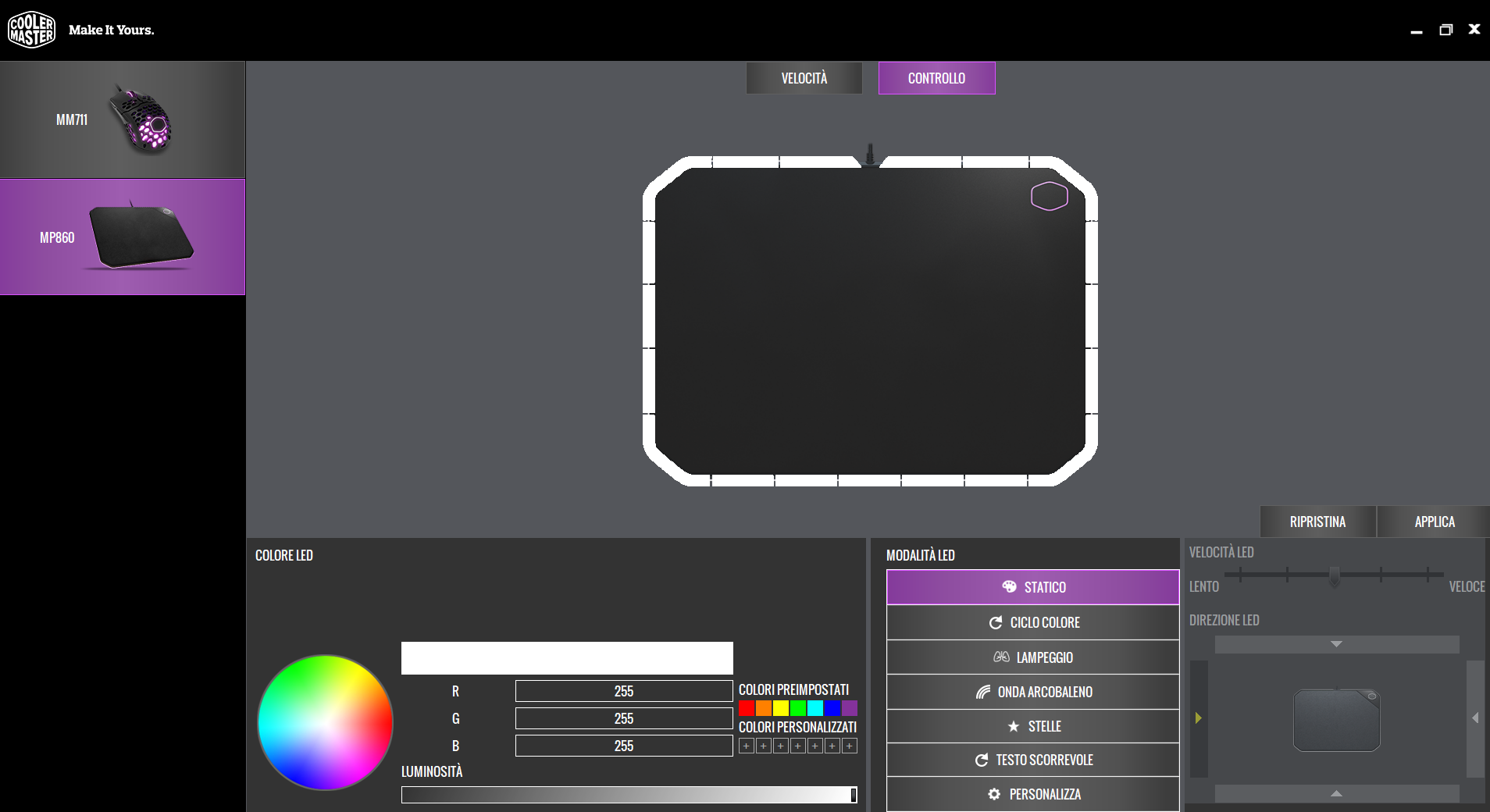Click the wave icon beside ONDA ARCOBALENO

[983, 692]
